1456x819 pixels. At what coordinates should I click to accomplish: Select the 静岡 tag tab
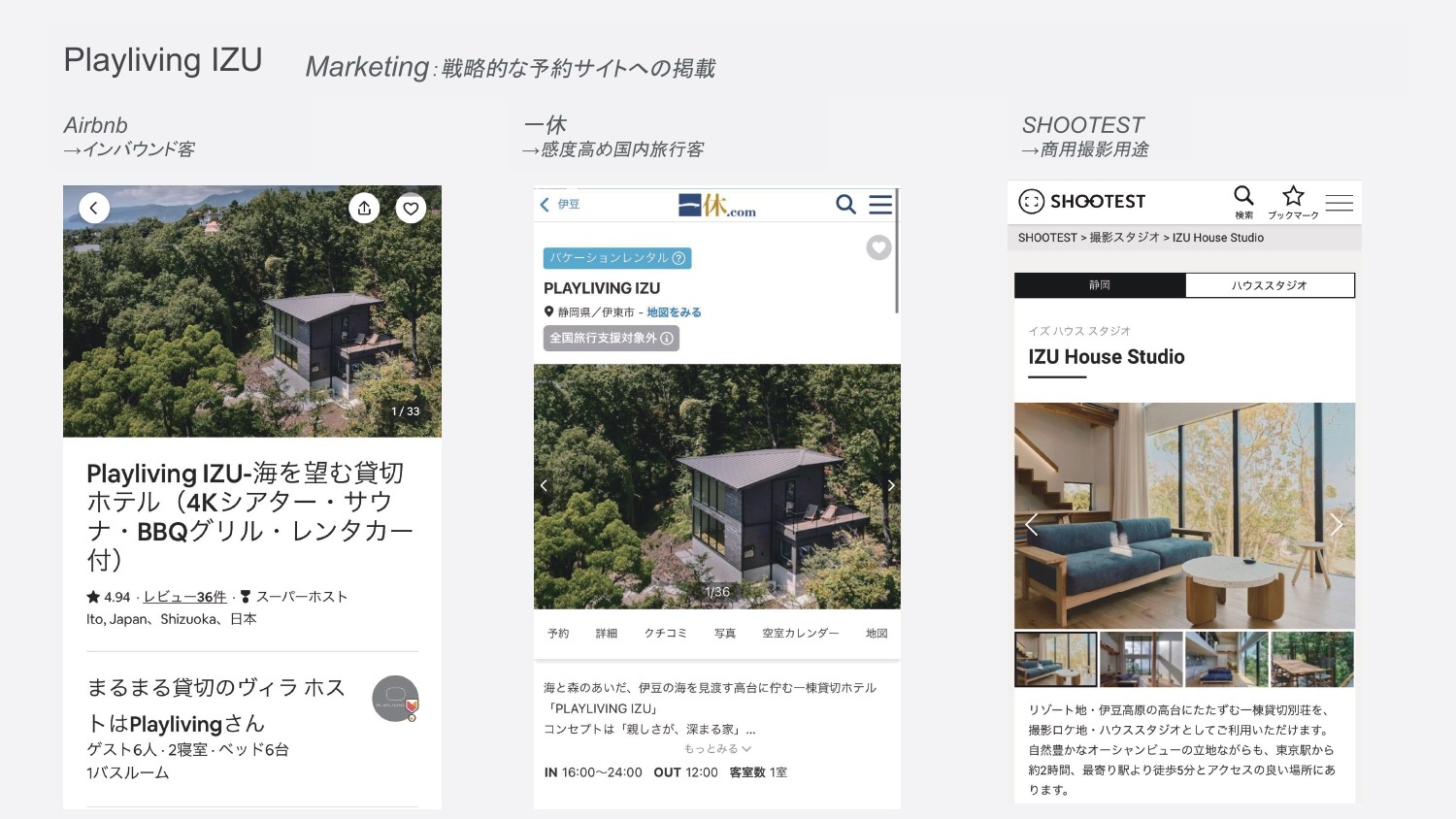click(x=1100, y=285)
